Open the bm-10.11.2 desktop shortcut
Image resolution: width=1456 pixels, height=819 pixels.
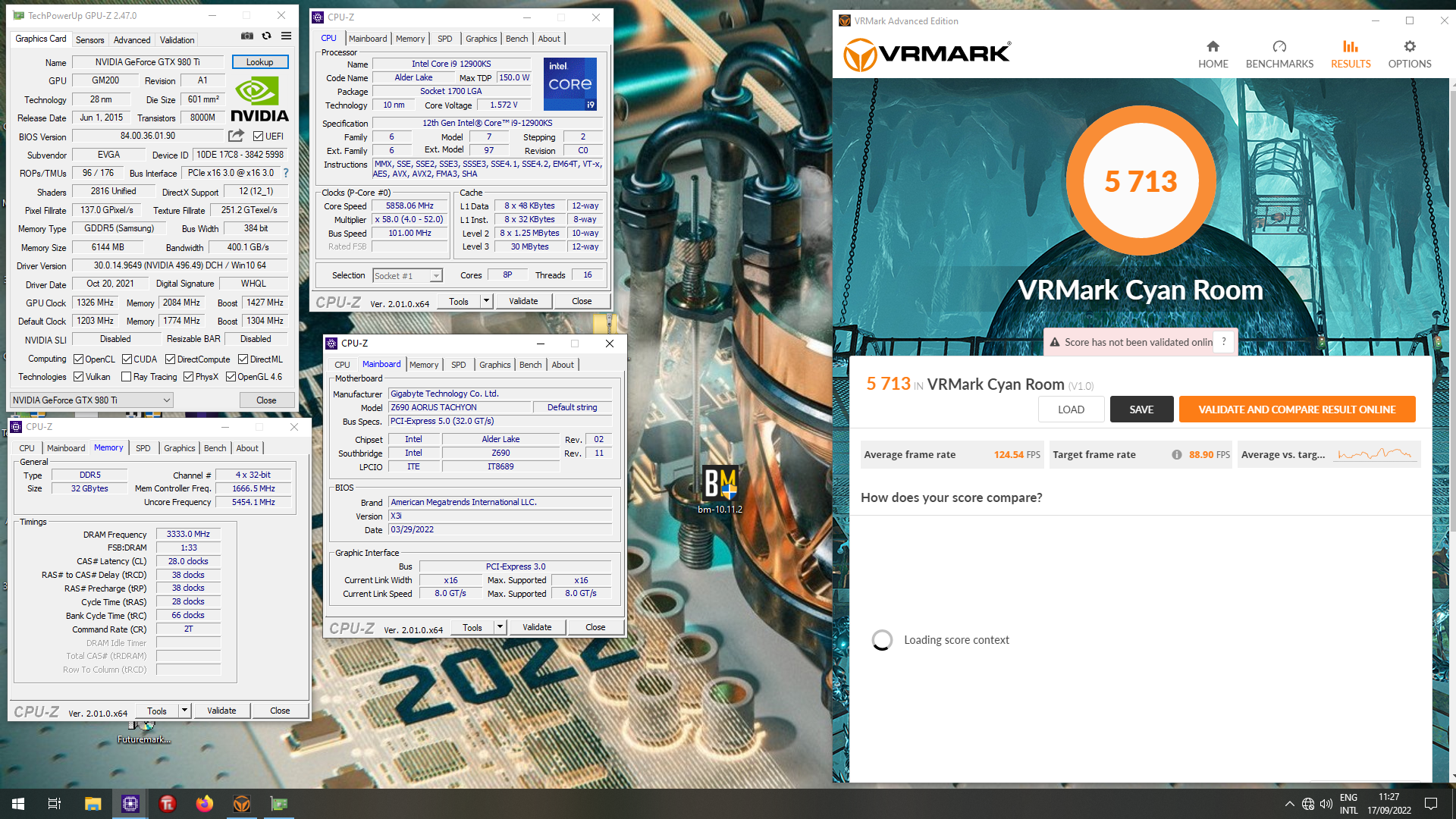[x=720, y=490]
